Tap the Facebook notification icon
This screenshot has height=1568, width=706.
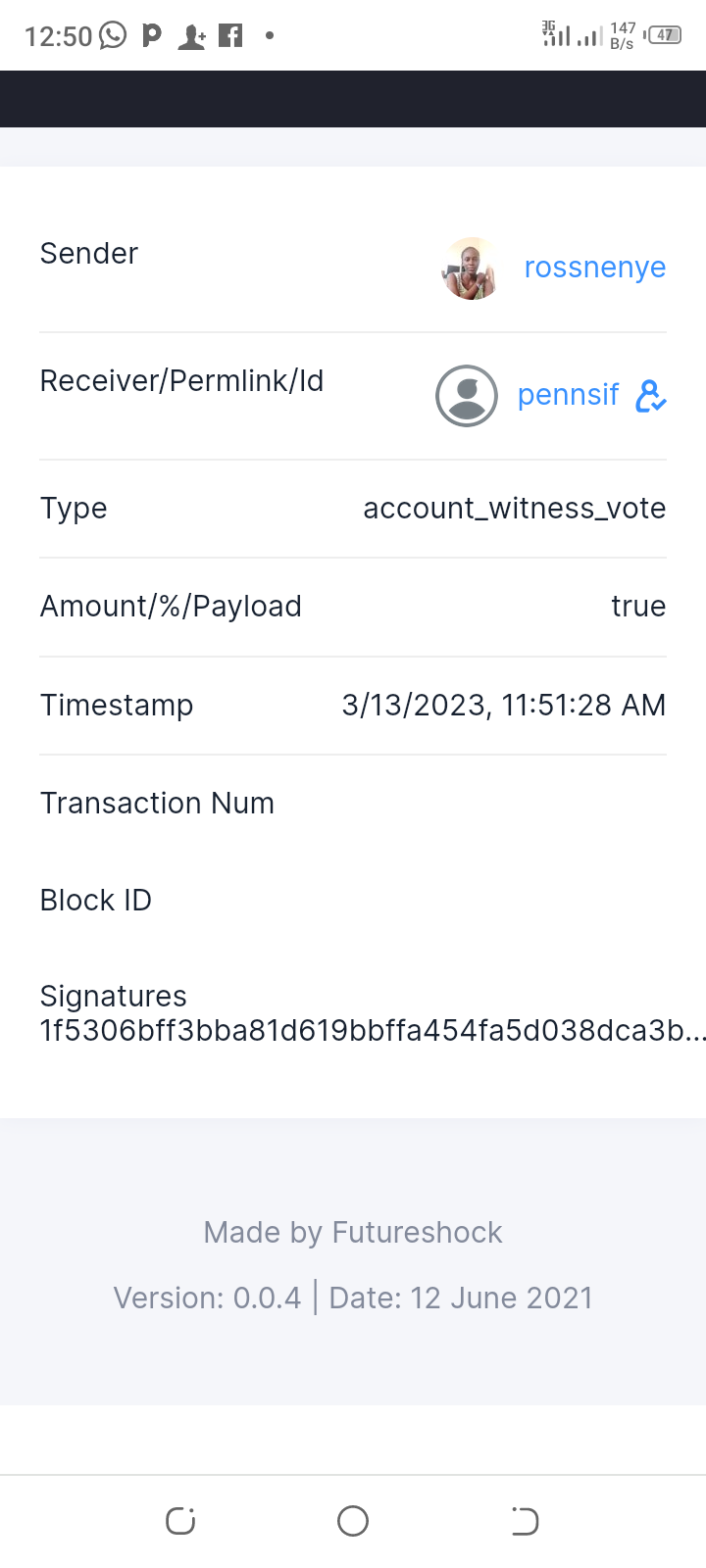tap(230, 36)
